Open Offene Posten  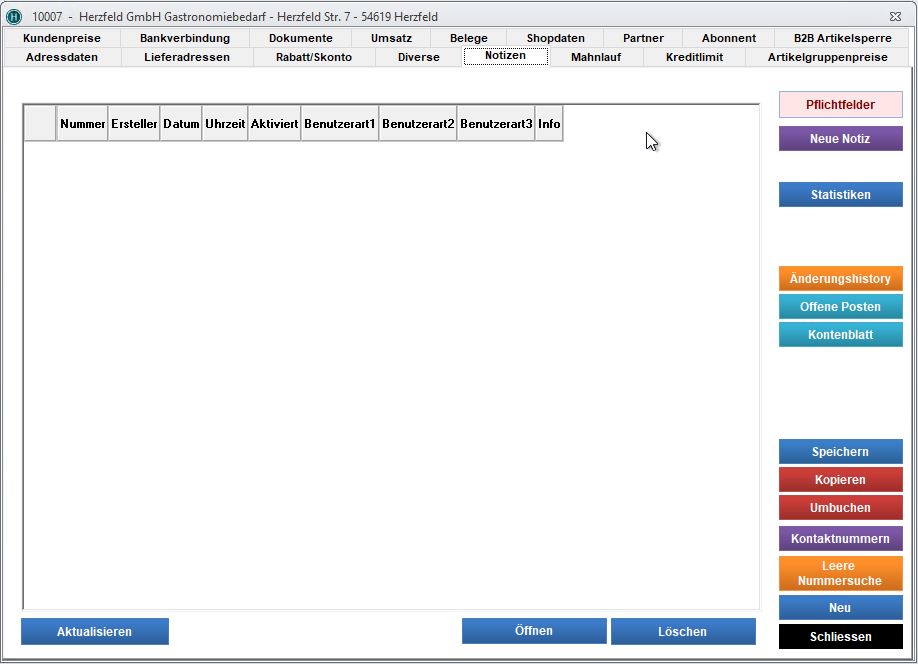point(840,307)
